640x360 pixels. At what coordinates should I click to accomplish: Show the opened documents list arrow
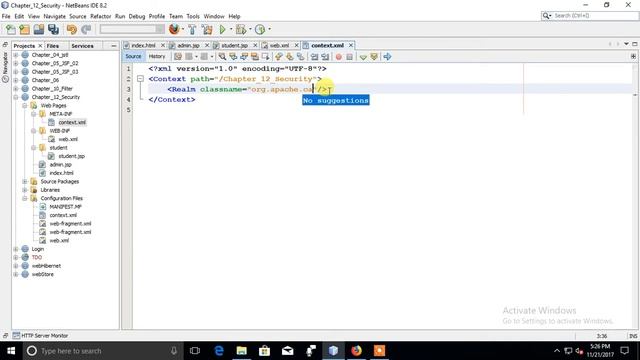tap(626, 44)
